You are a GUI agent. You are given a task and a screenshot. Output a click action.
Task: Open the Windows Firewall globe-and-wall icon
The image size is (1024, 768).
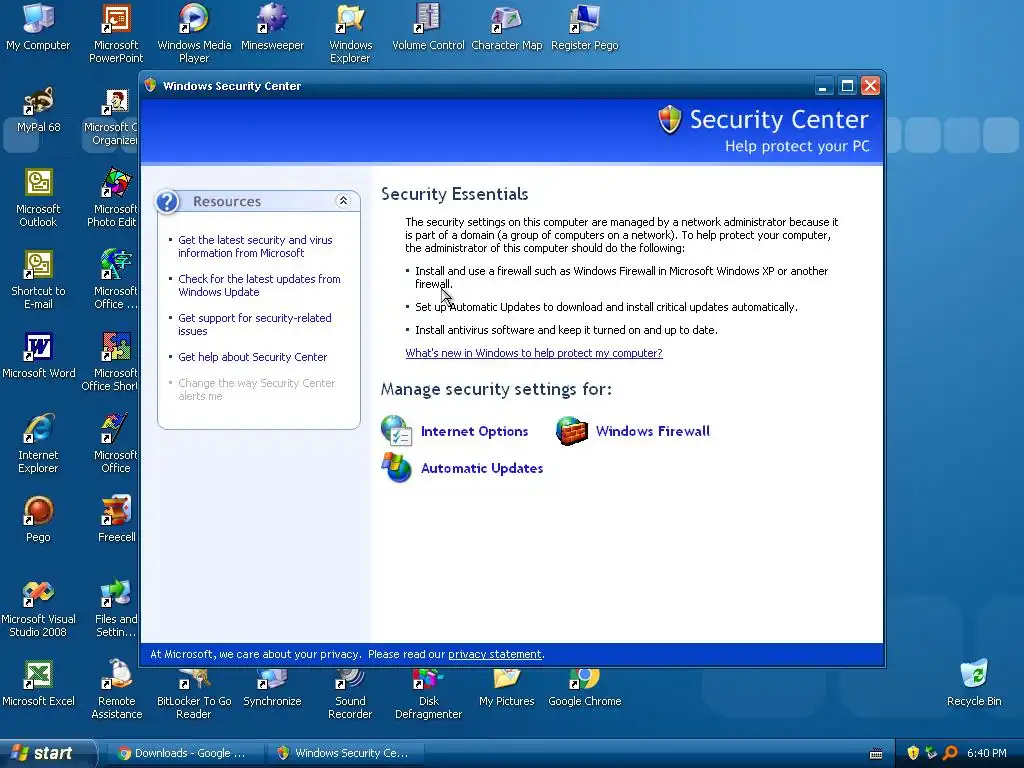pyautogui.click(x=571, y=431)
